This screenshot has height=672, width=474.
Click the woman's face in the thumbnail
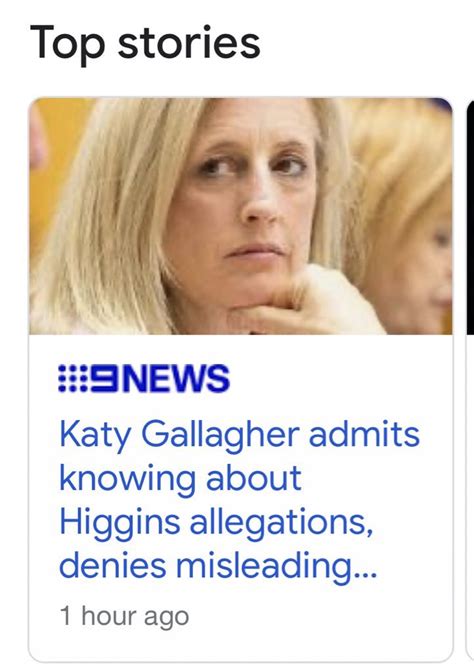[253, 201]
